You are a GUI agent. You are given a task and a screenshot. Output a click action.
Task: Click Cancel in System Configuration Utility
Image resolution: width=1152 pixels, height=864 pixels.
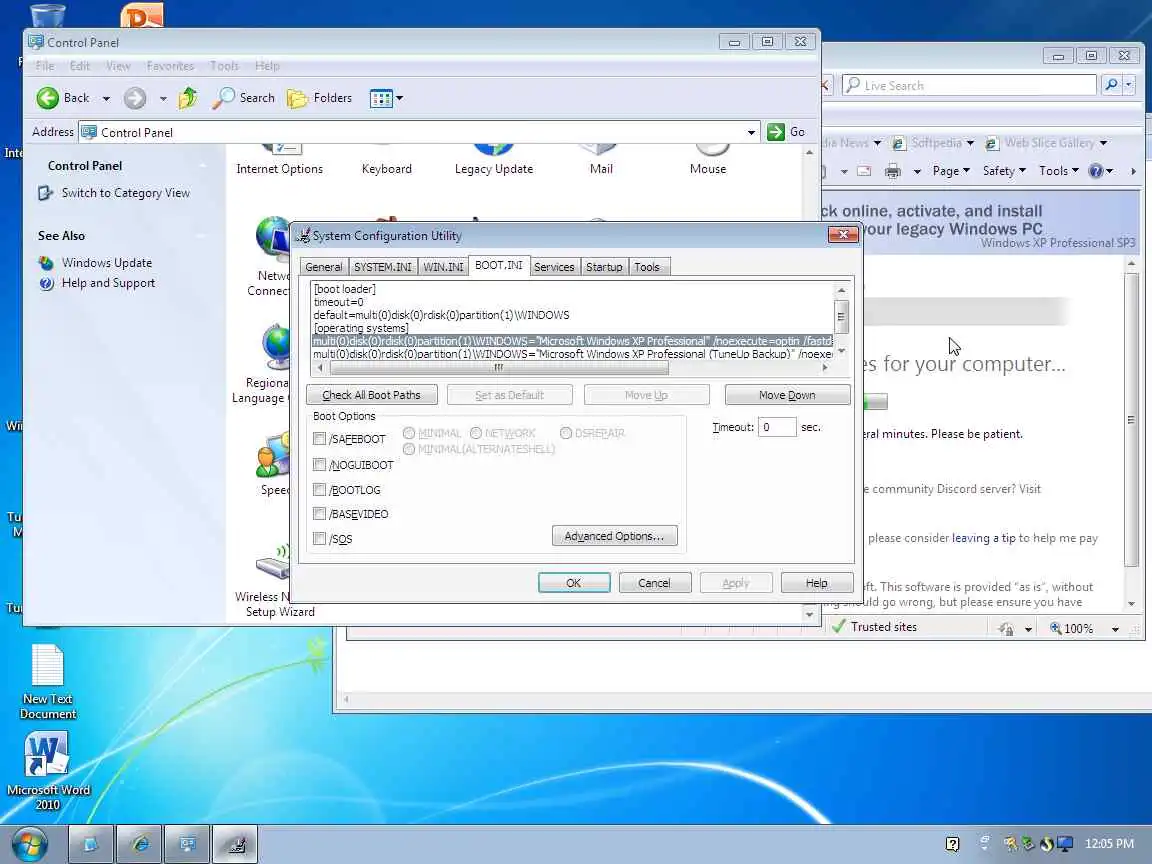coord(655,583)
